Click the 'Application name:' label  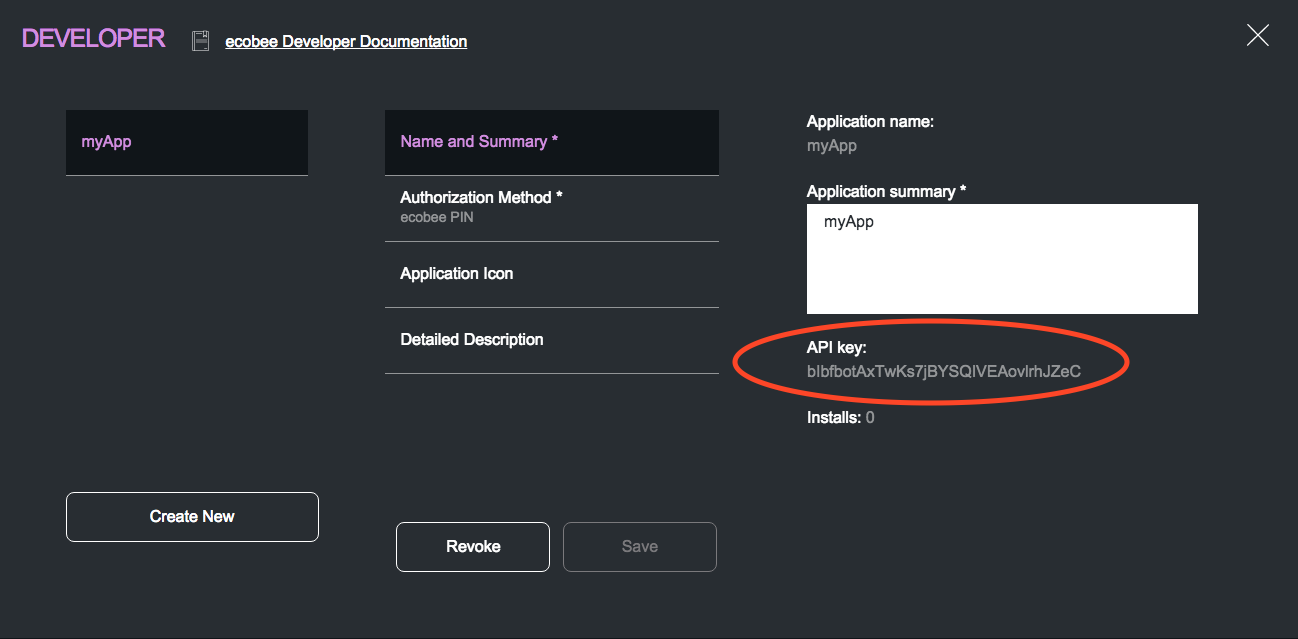(870, 122)
